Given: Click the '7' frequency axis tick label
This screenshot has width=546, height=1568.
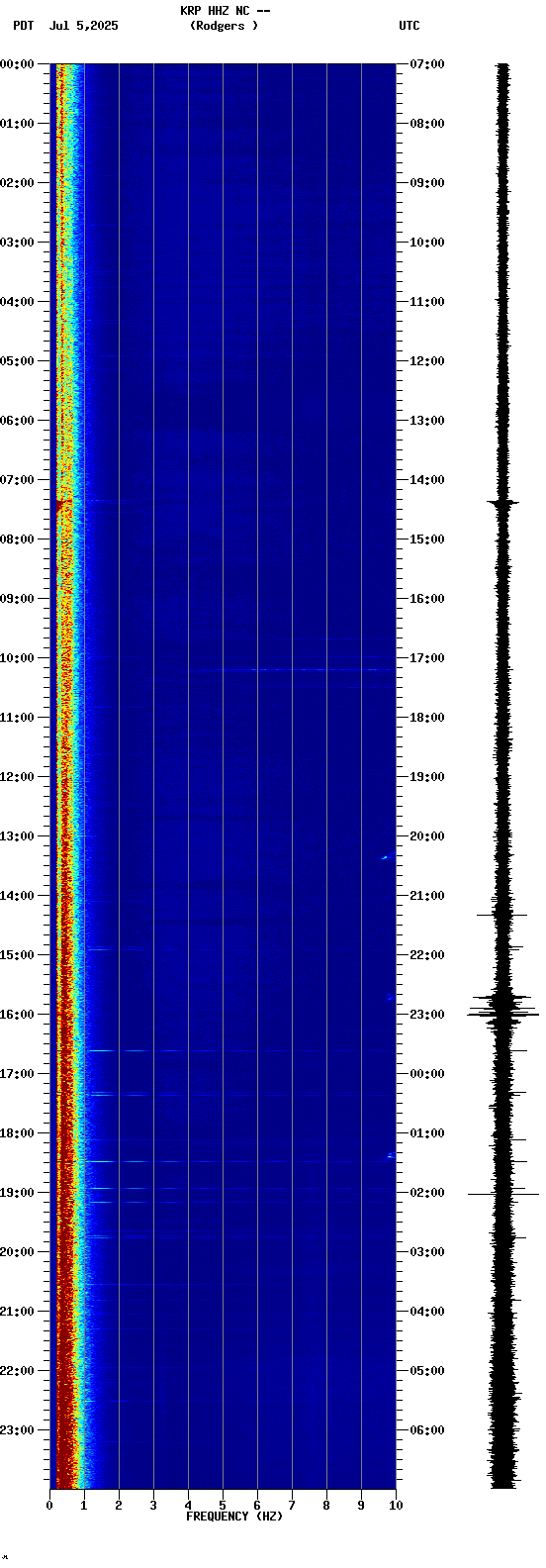Looking at the screenshot, I should tap(292, 1506).
